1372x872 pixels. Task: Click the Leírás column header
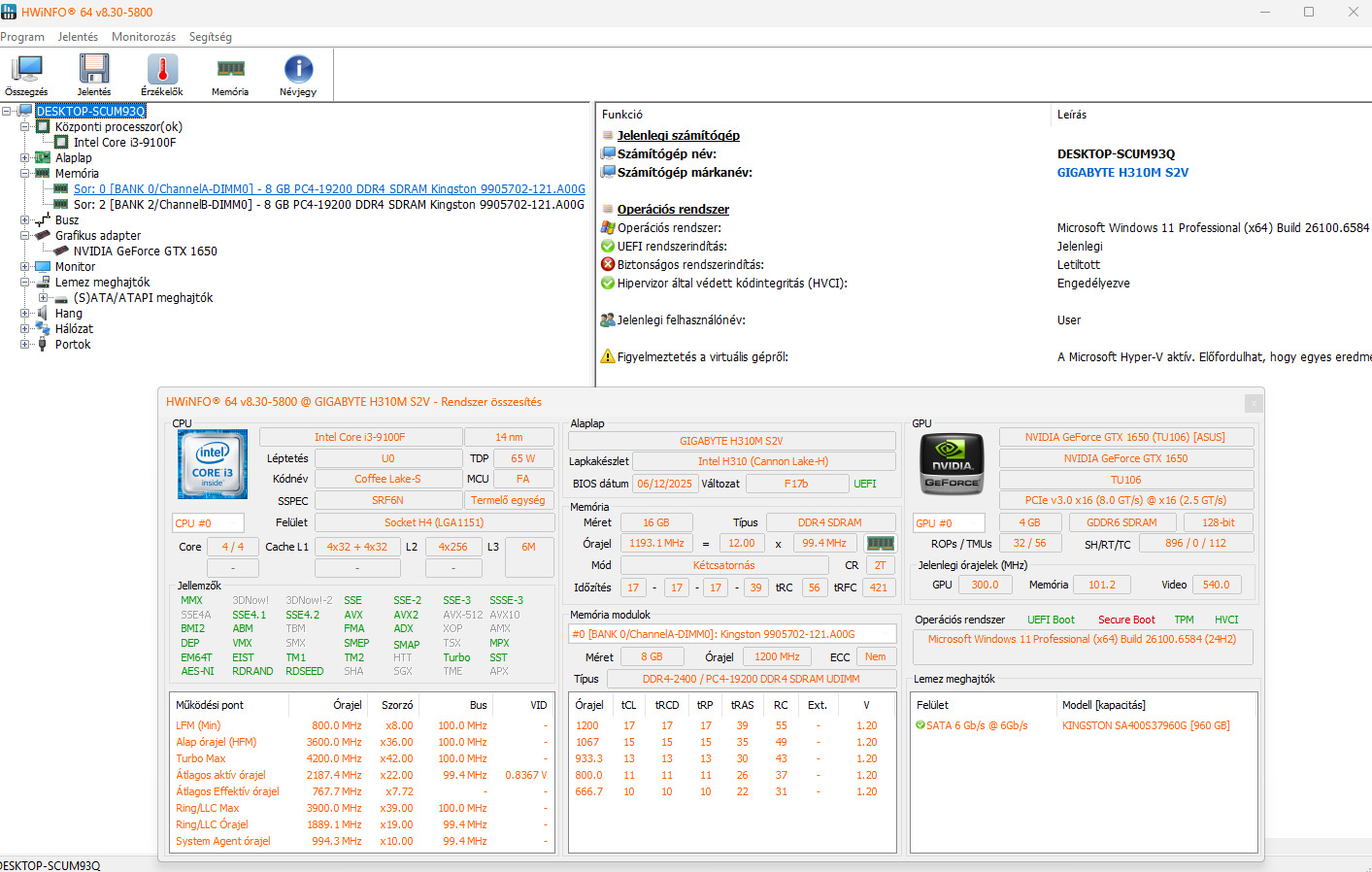pos(1072,115)
